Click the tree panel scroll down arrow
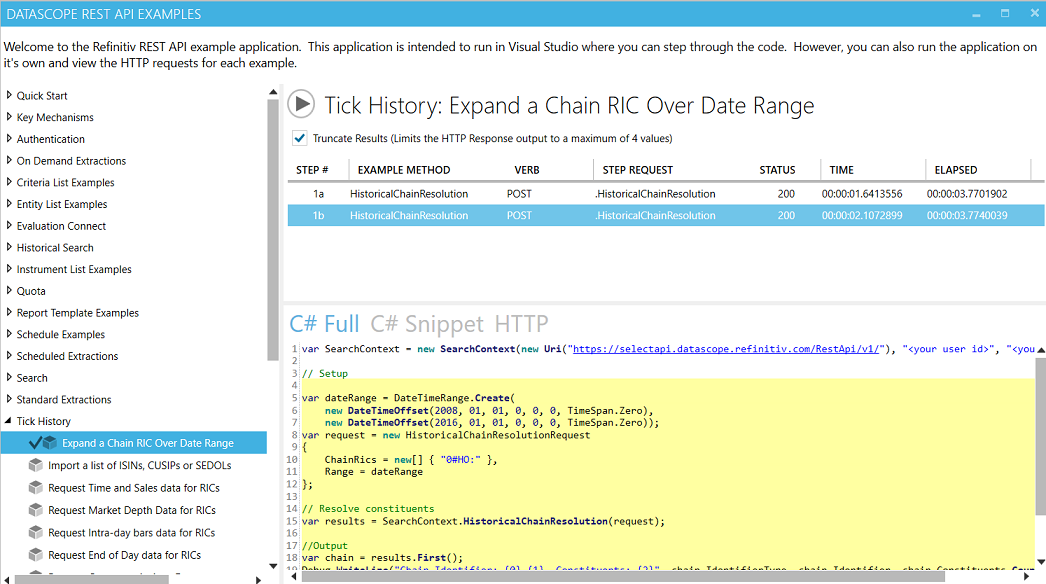The width and height of the screenshot is (1046, 584). 273,566
